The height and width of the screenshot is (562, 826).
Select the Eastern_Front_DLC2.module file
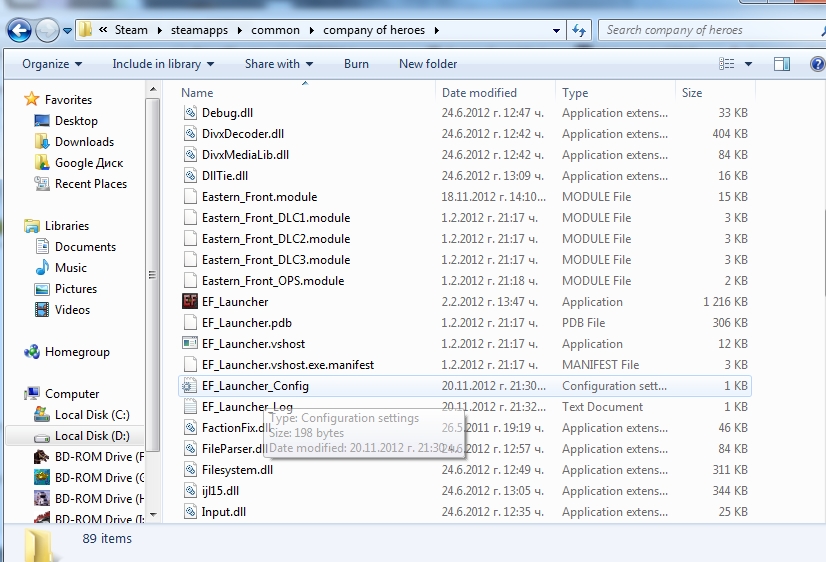pos(276,239)
